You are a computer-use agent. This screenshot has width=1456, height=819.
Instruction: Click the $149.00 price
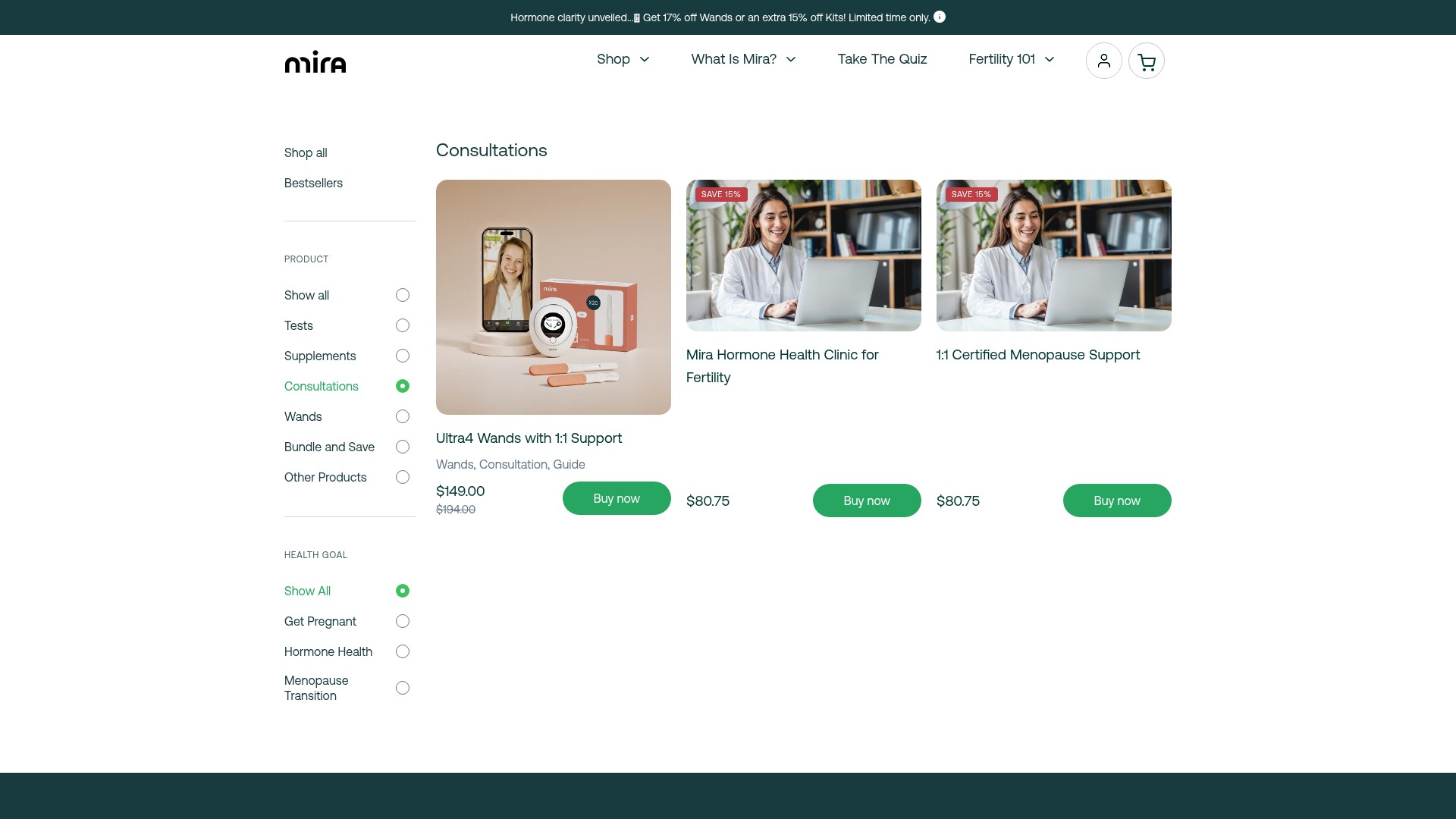(x=460, y=491)
